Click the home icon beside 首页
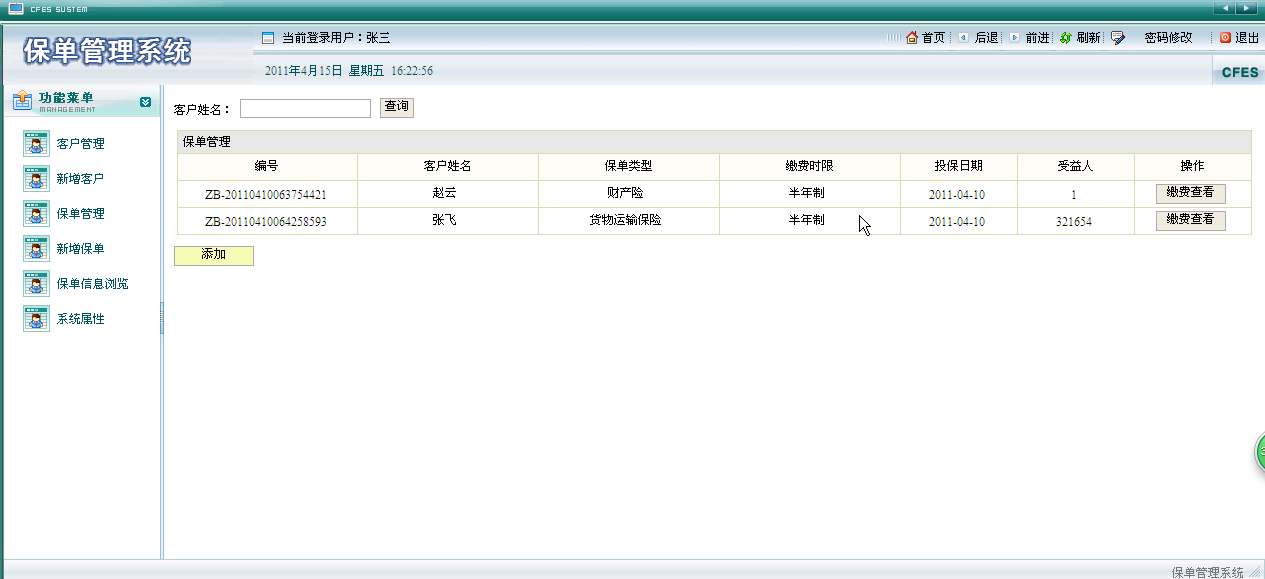Screen dimensions: 1265x579 point(912,38)
